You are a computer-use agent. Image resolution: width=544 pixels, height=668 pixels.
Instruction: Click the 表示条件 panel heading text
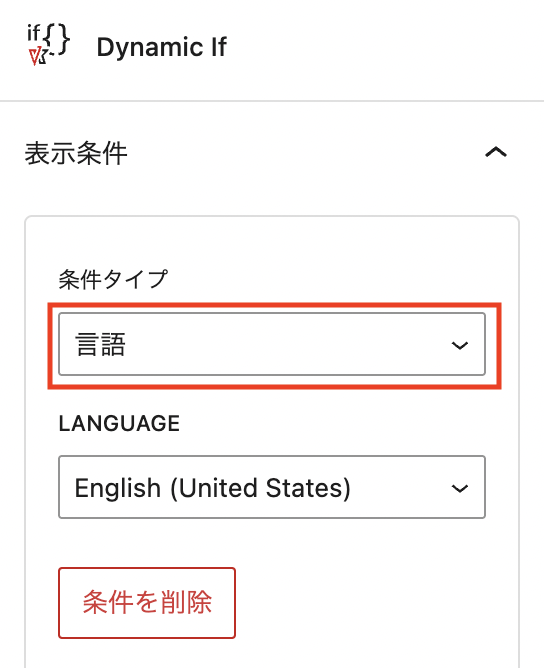(76, 153)
